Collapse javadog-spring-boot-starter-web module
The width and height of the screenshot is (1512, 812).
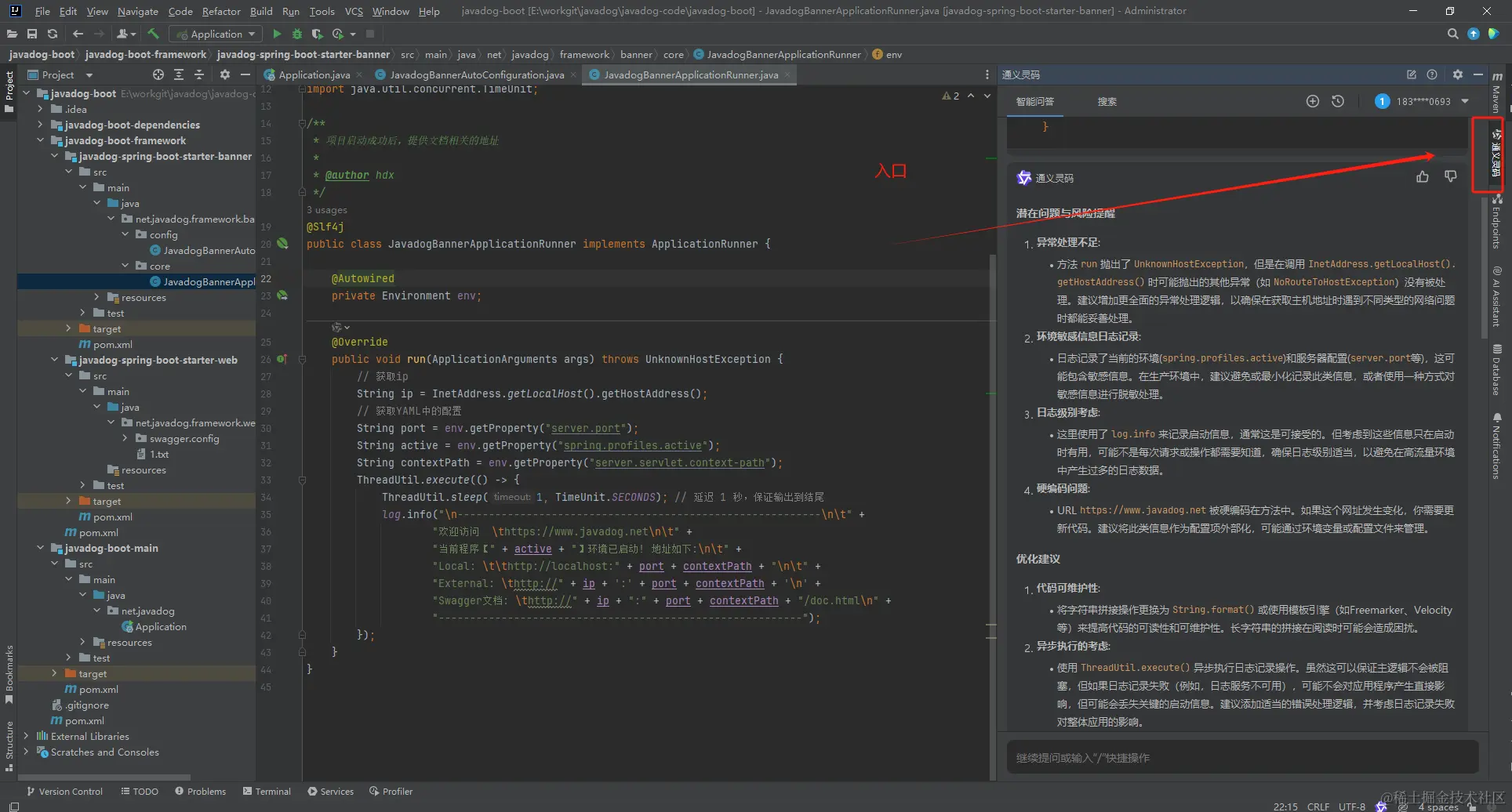[x=54, y=360]
